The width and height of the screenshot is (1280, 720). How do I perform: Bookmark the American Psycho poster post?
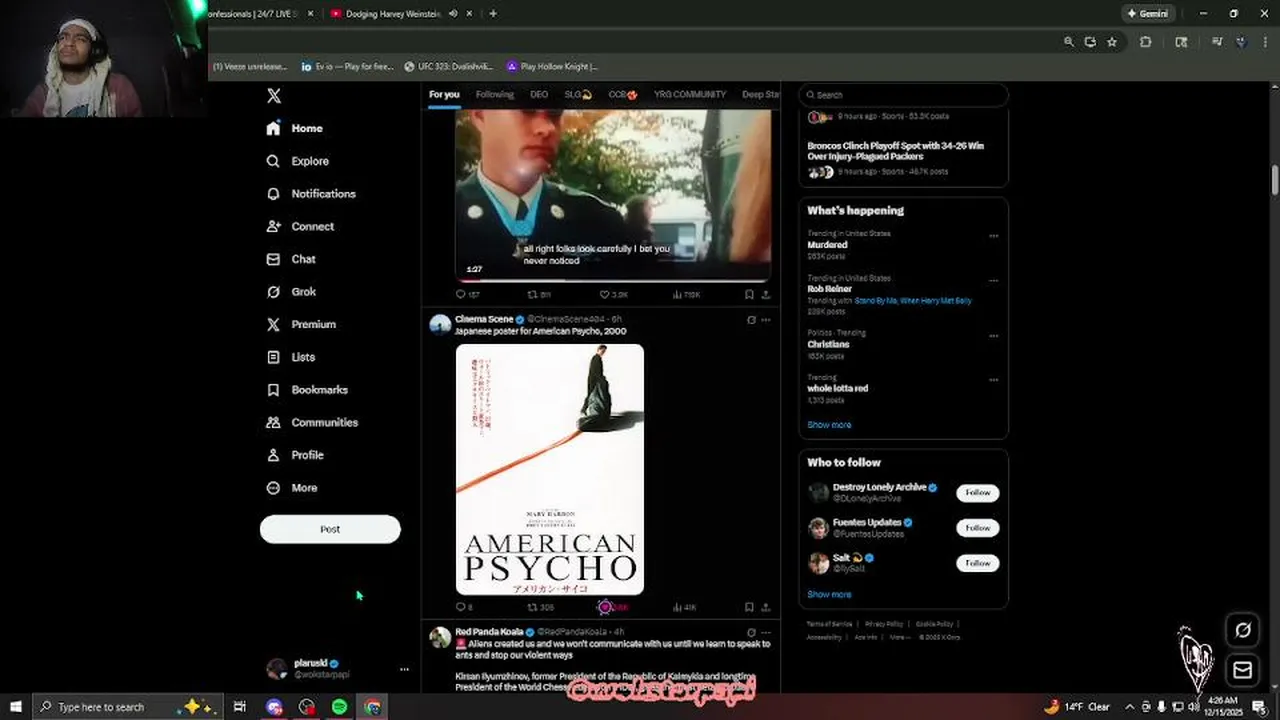749,607
